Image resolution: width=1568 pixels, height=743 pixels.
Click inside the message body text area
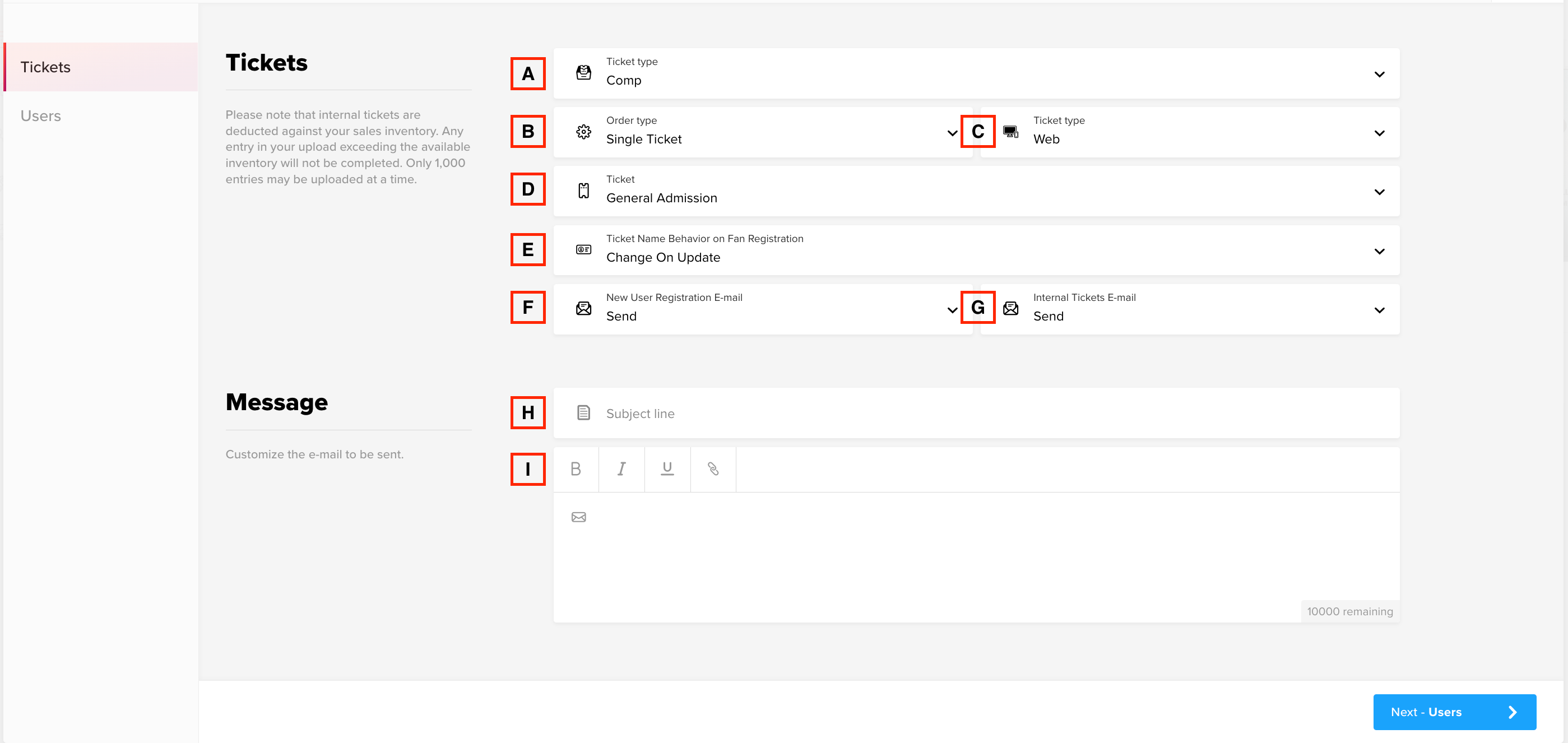(x=976, y=557)
